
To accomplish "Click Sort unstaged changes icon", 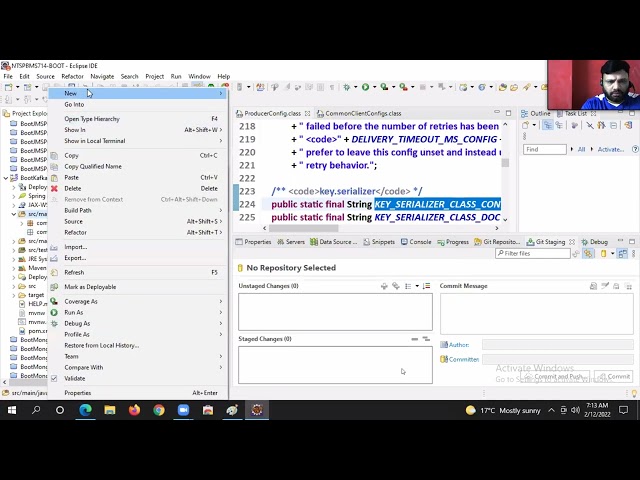I will 427,286.
